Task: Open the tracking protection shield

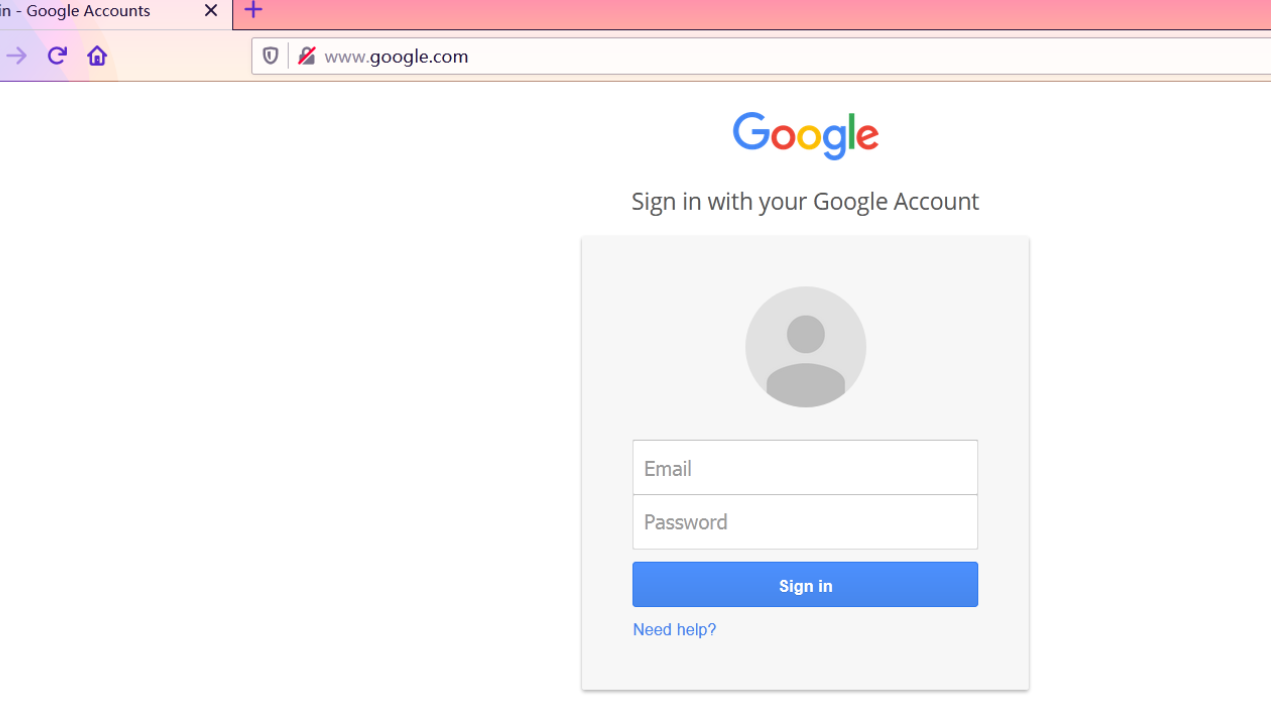Action: [270, 56]
